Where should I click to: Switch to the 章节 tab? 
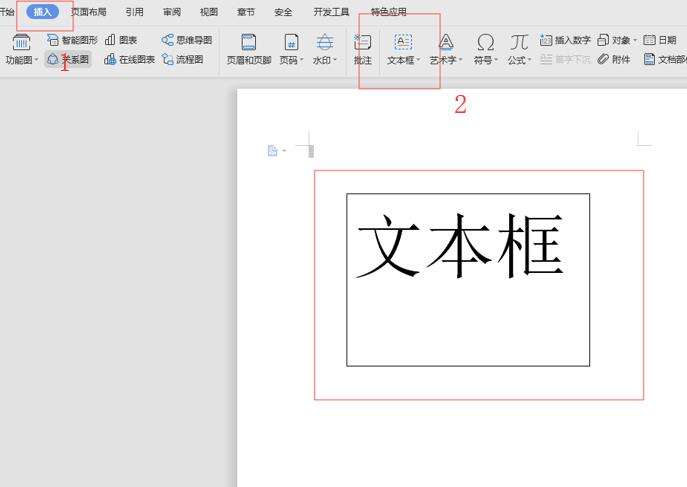tap(246, 12)
